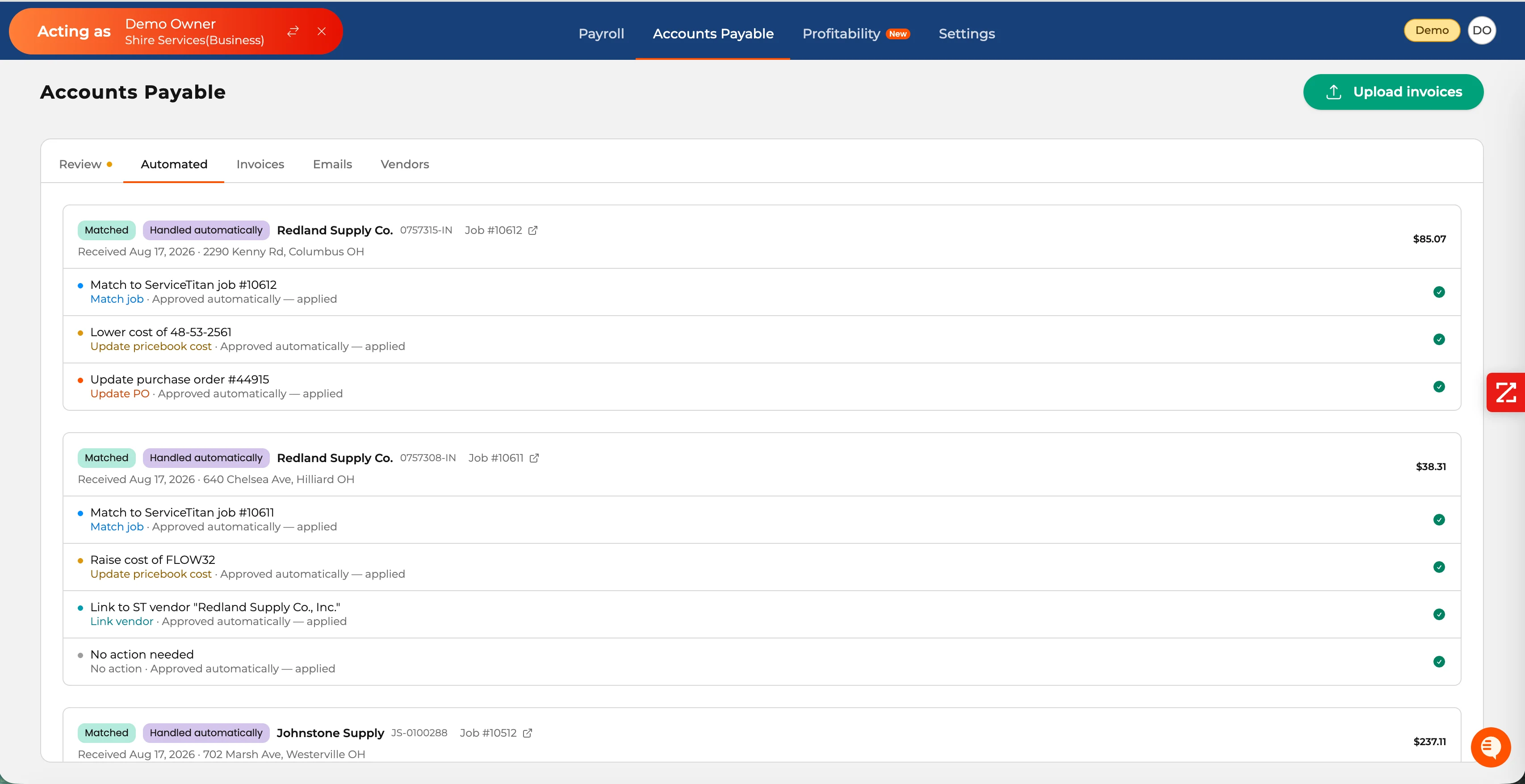Image resolution: width=1525 pixels, height=784 pixels.
Task: Click invoice number 0757315-IN
Action: [426, 230]
